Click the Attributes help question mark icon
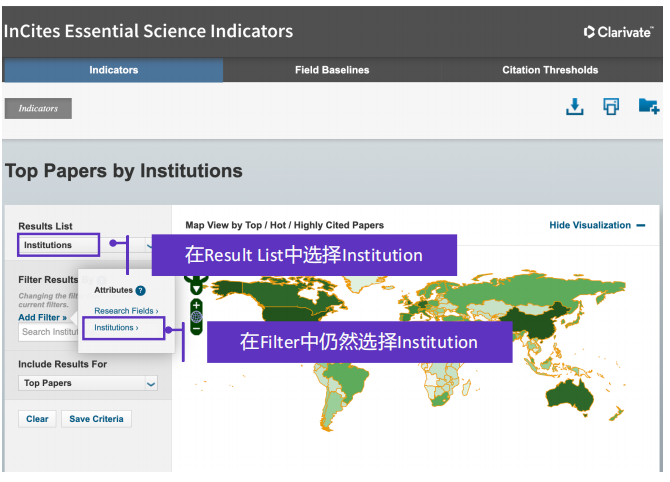 (141, 291)
